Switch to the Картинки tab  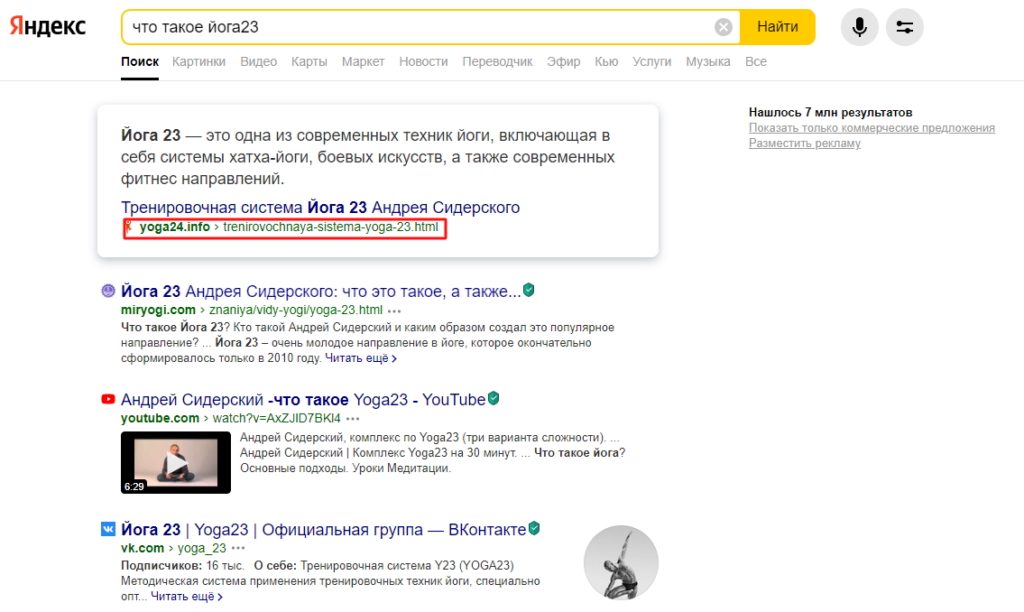(199, 61)
